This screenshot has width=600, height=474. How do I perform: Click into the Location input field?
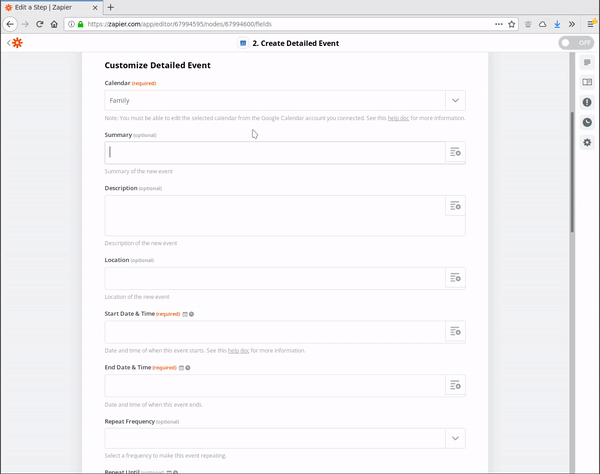pyautogui.click(x=275, y=278)
